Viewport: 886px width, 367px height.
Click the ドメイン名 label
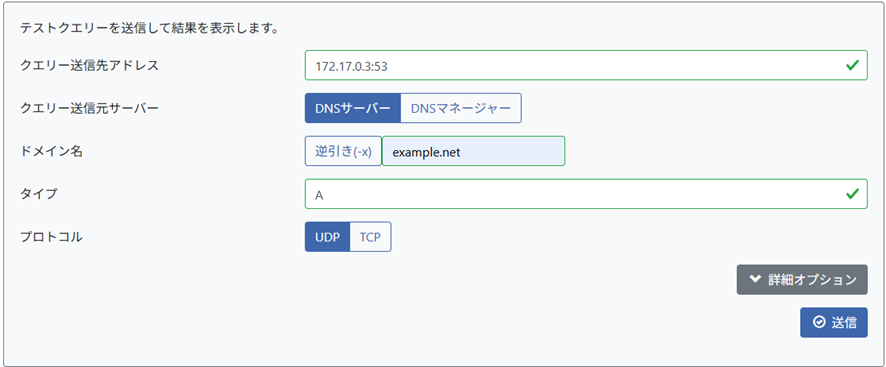click(x=51, y=151)
